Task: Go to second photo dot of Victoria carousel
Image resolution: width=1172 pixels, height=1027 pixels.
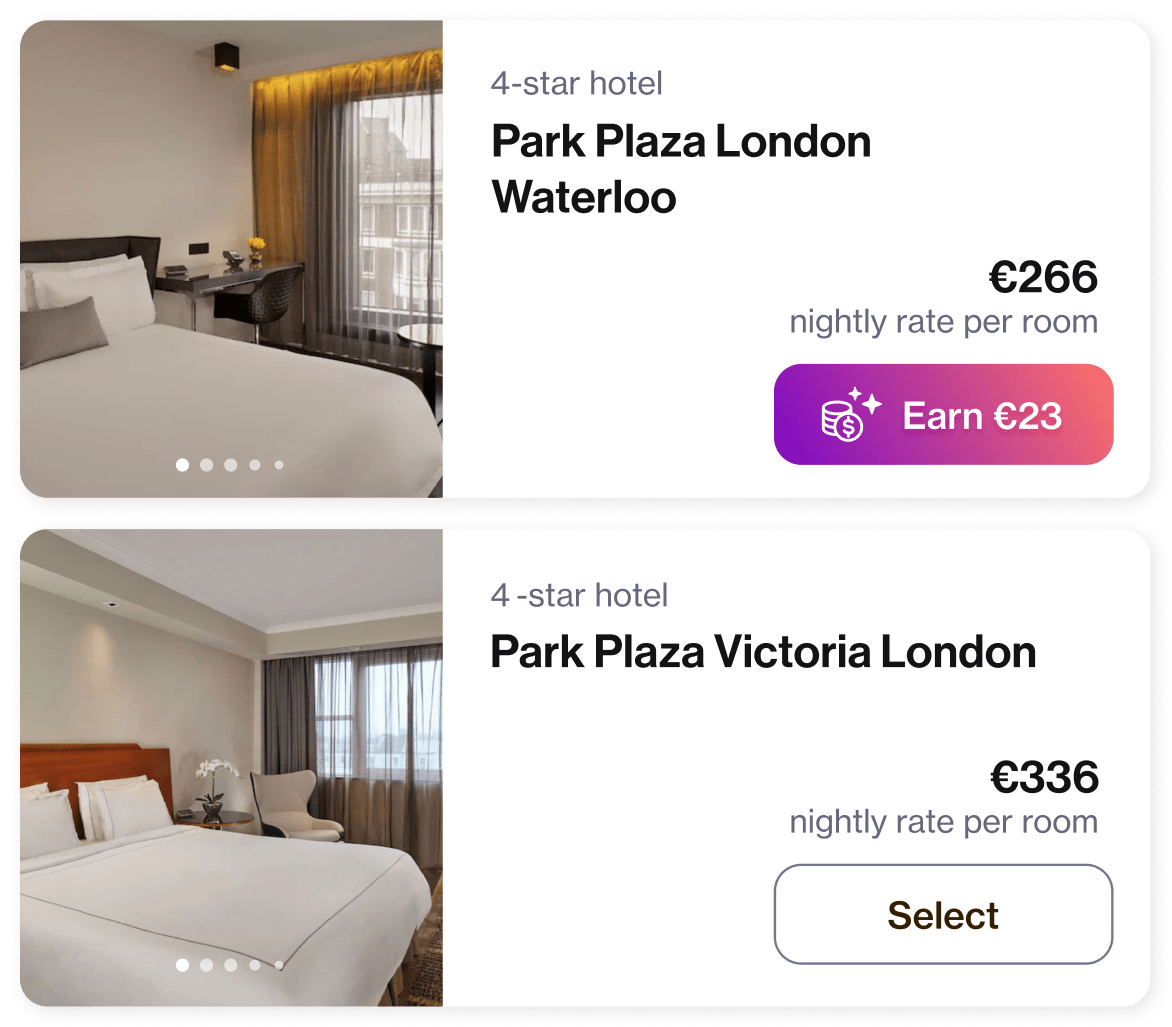Action: [207, 965]
